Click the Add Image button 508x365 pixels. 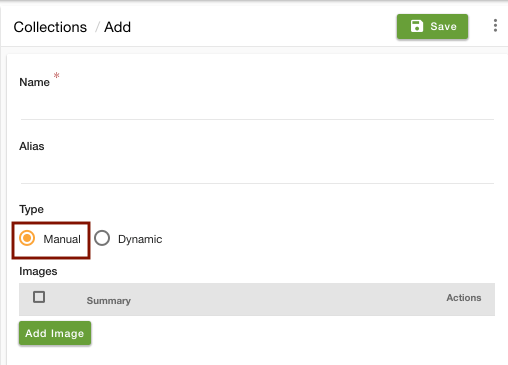55,333
